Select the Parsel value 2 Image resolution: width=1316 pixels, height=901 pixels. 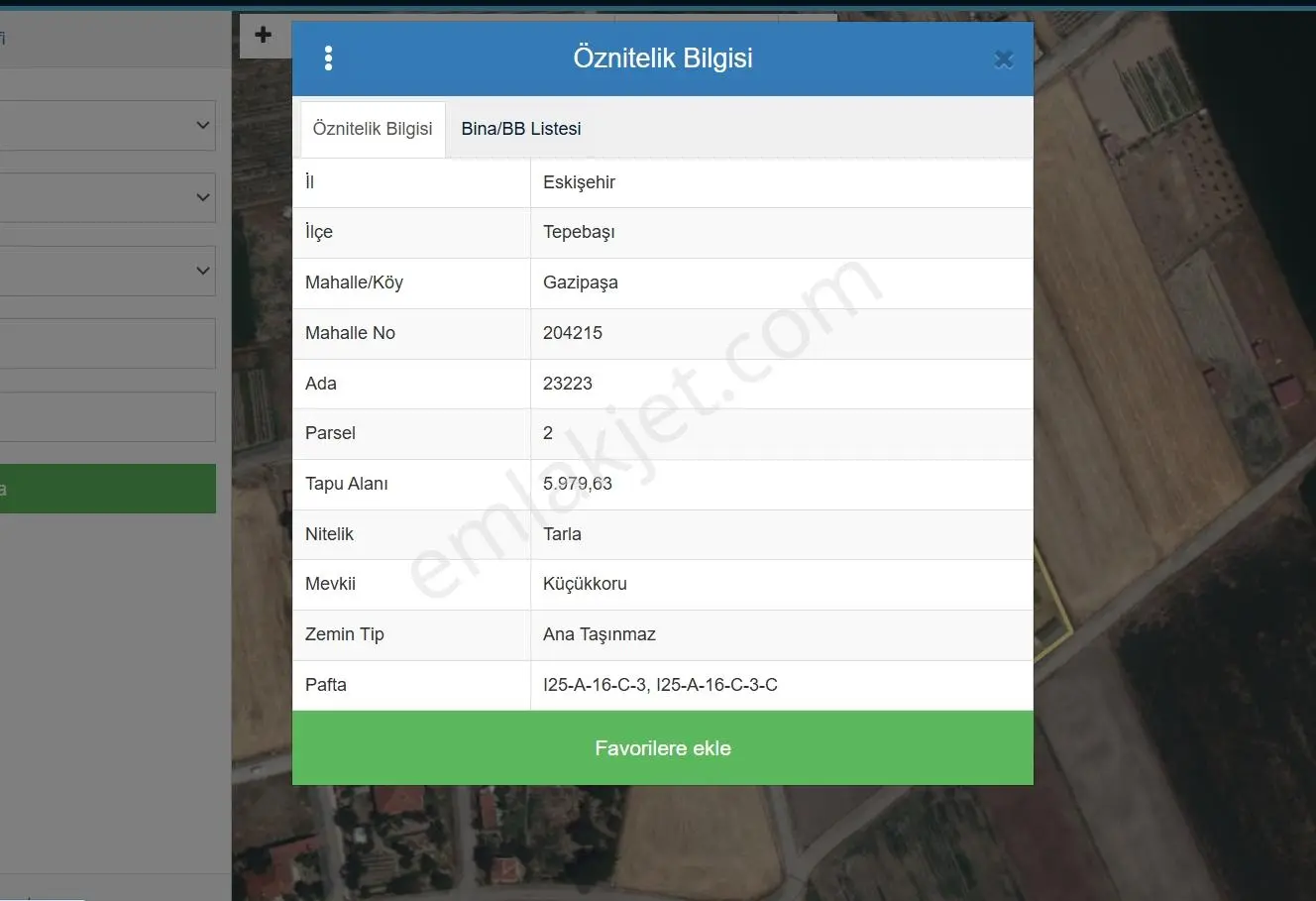pyautogui.click(x=548, y=433)
